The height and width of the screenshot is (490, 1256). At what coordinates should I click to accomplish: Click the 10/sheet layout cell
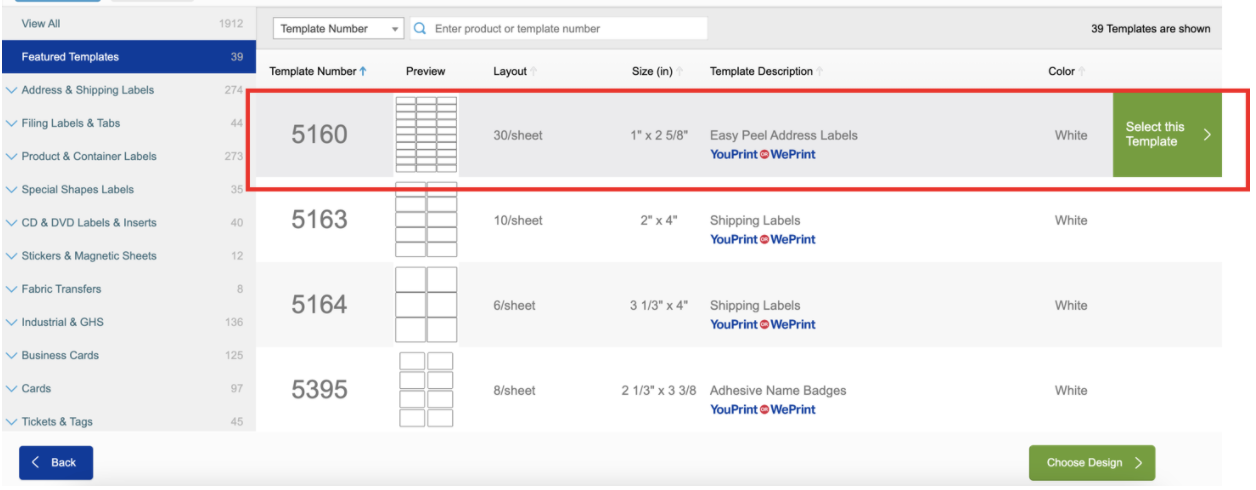pos(518,220)
